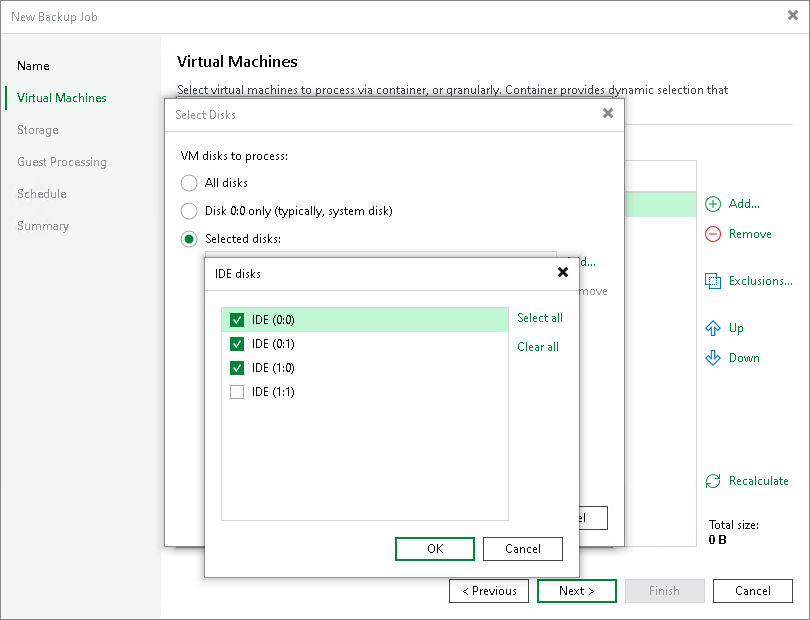The width and height of the screenshot is (810, 620).
Task: Uncheck the IDE (0:1) checkbox
Action: point(237,344)
